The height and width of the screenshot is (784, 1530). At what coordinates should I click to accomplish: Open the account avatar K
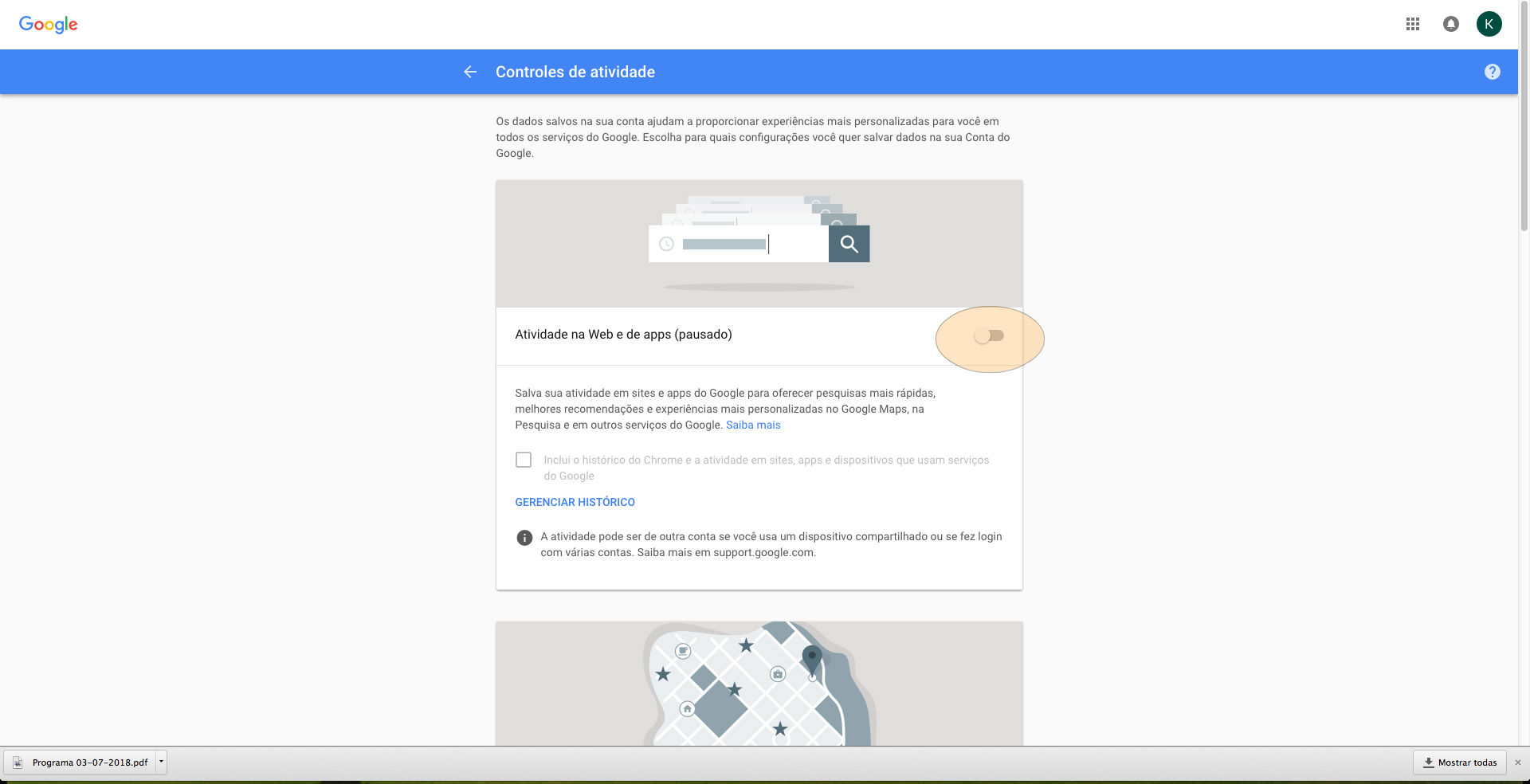[x=1489, y=25]
